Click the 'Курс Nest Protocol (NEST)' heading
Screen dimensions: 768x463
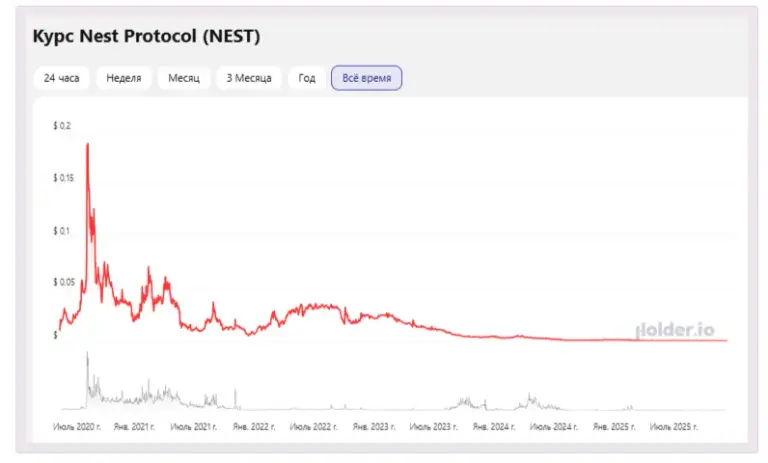tap(146, 36)
